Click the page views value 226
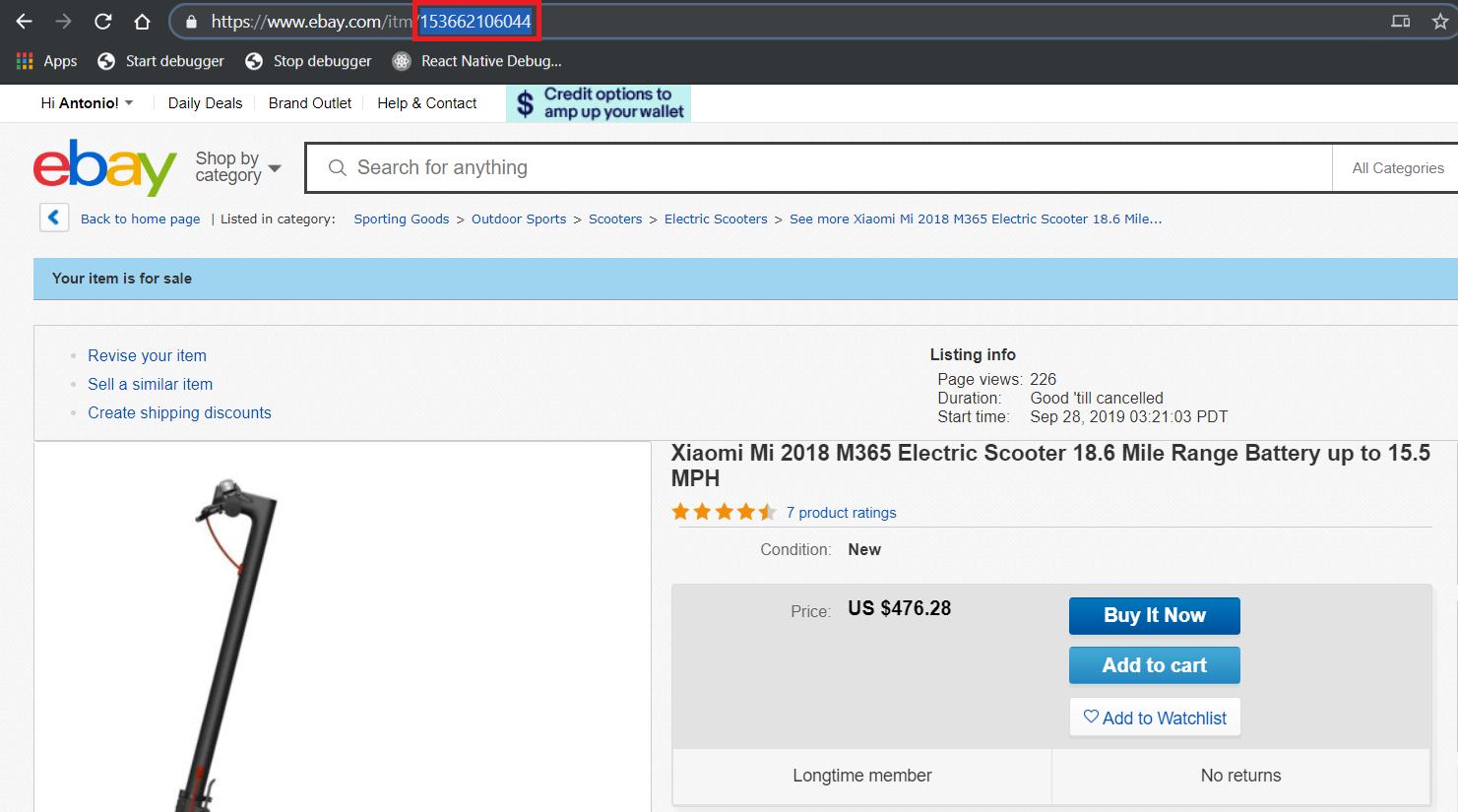1458x812 pixels. 1044,379
